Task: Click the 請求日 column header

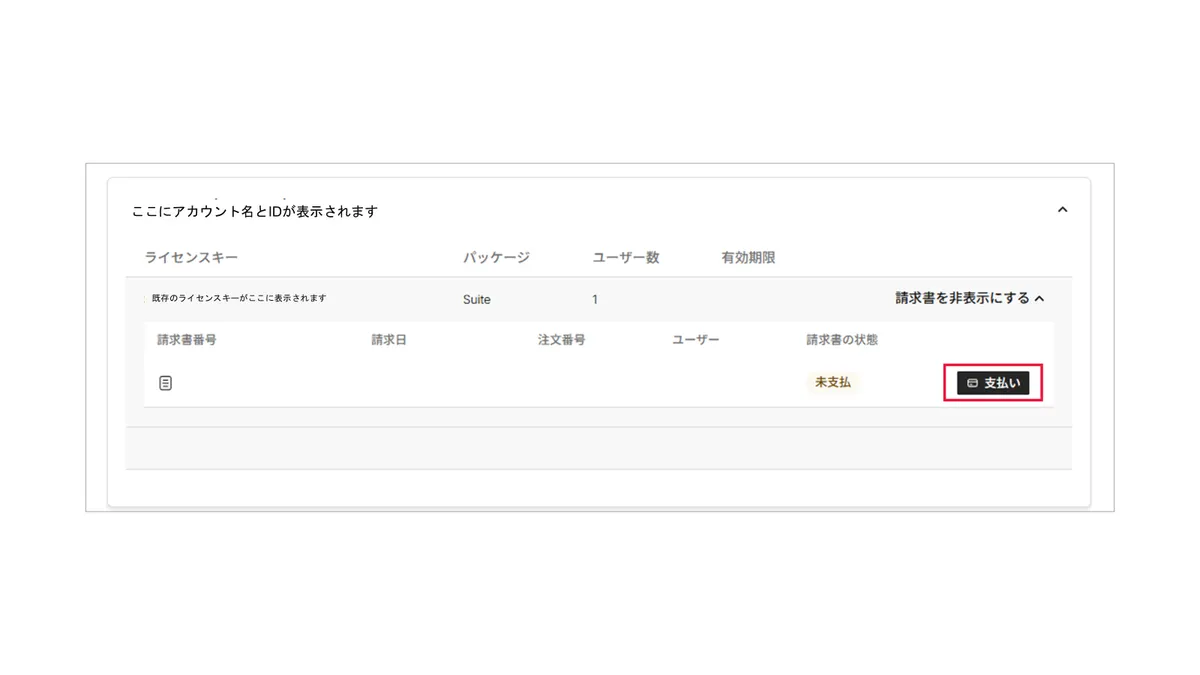Action: (389, 340)
